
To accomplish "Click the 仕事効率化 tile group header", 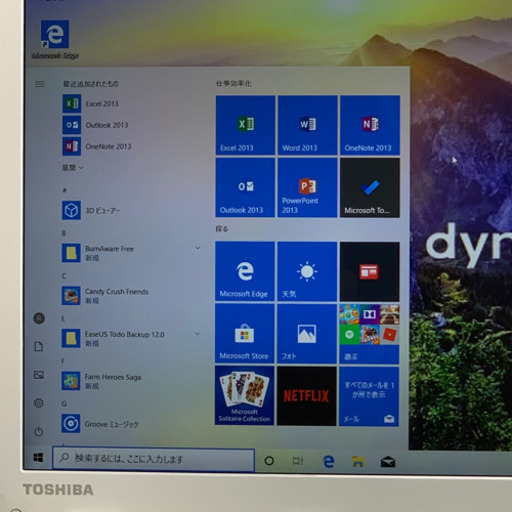I will pyautogui.click(x=233, y=83).
